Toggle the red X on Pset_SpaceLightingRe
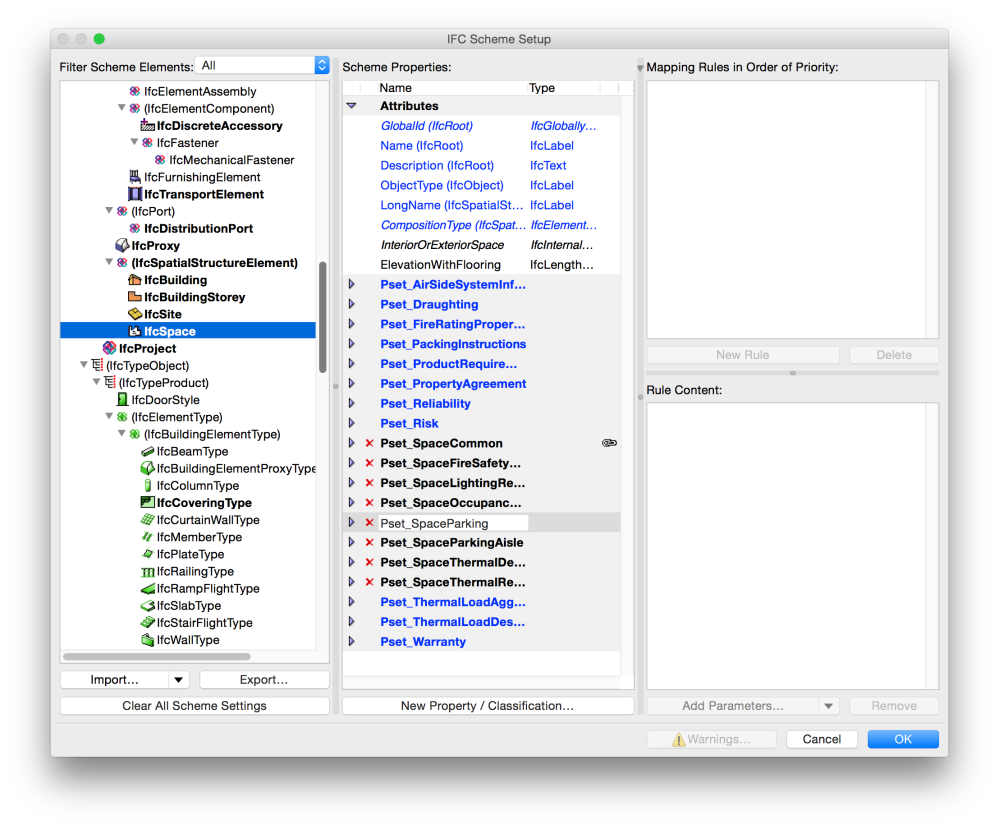 coord(370,482)
